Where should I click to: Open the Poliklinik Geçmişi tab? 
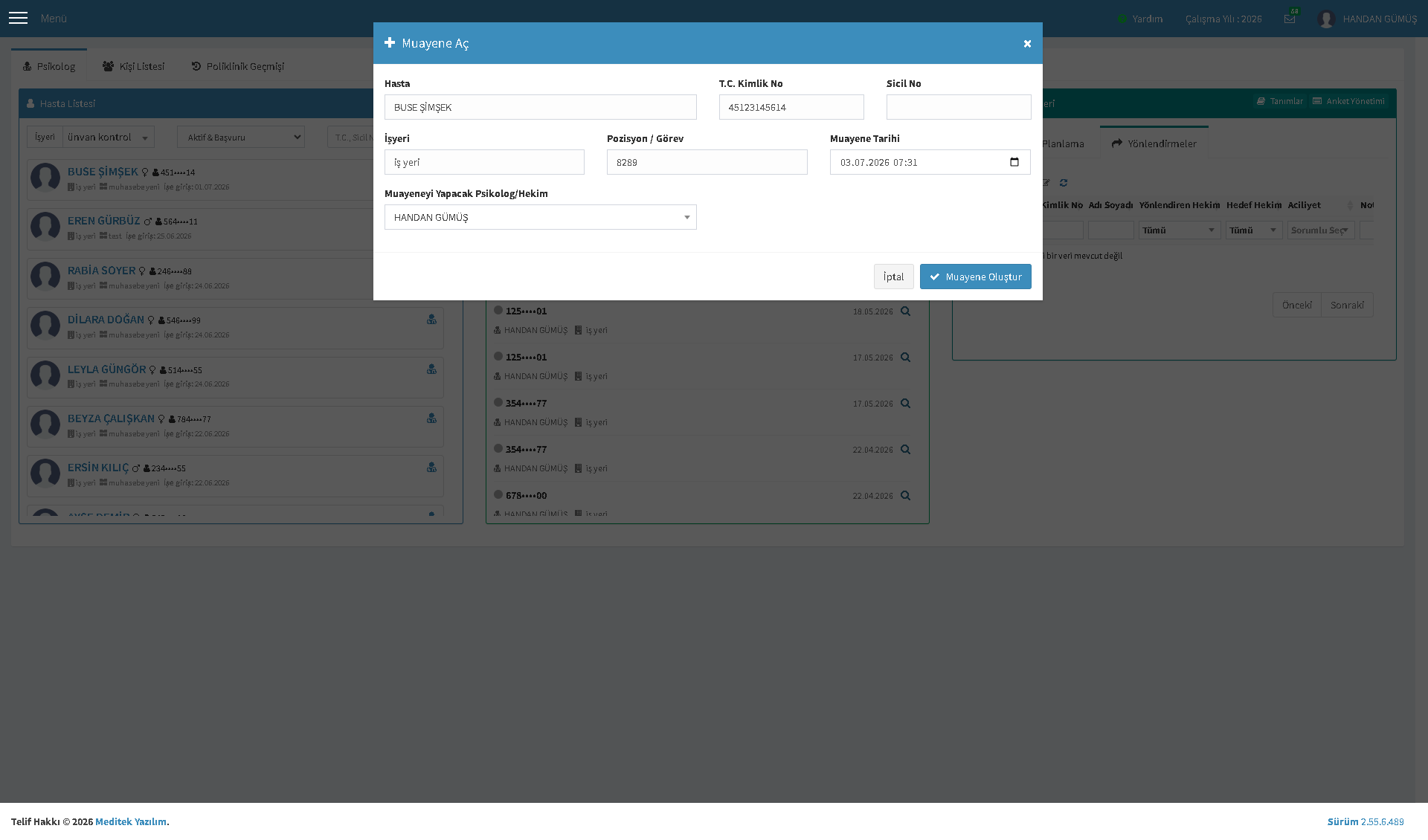238,66
